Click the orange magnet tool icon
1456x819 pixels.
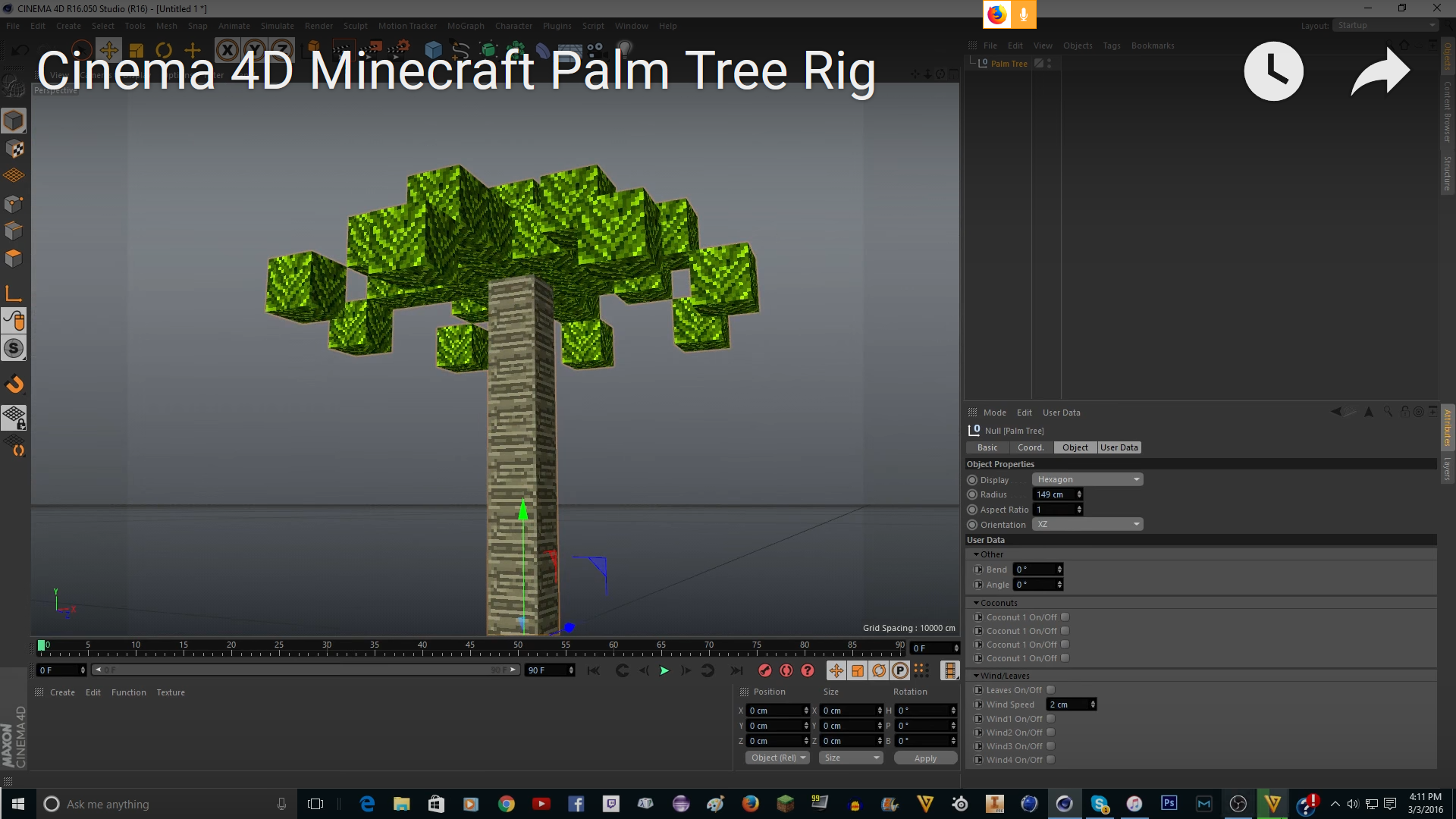pos(14,384)
